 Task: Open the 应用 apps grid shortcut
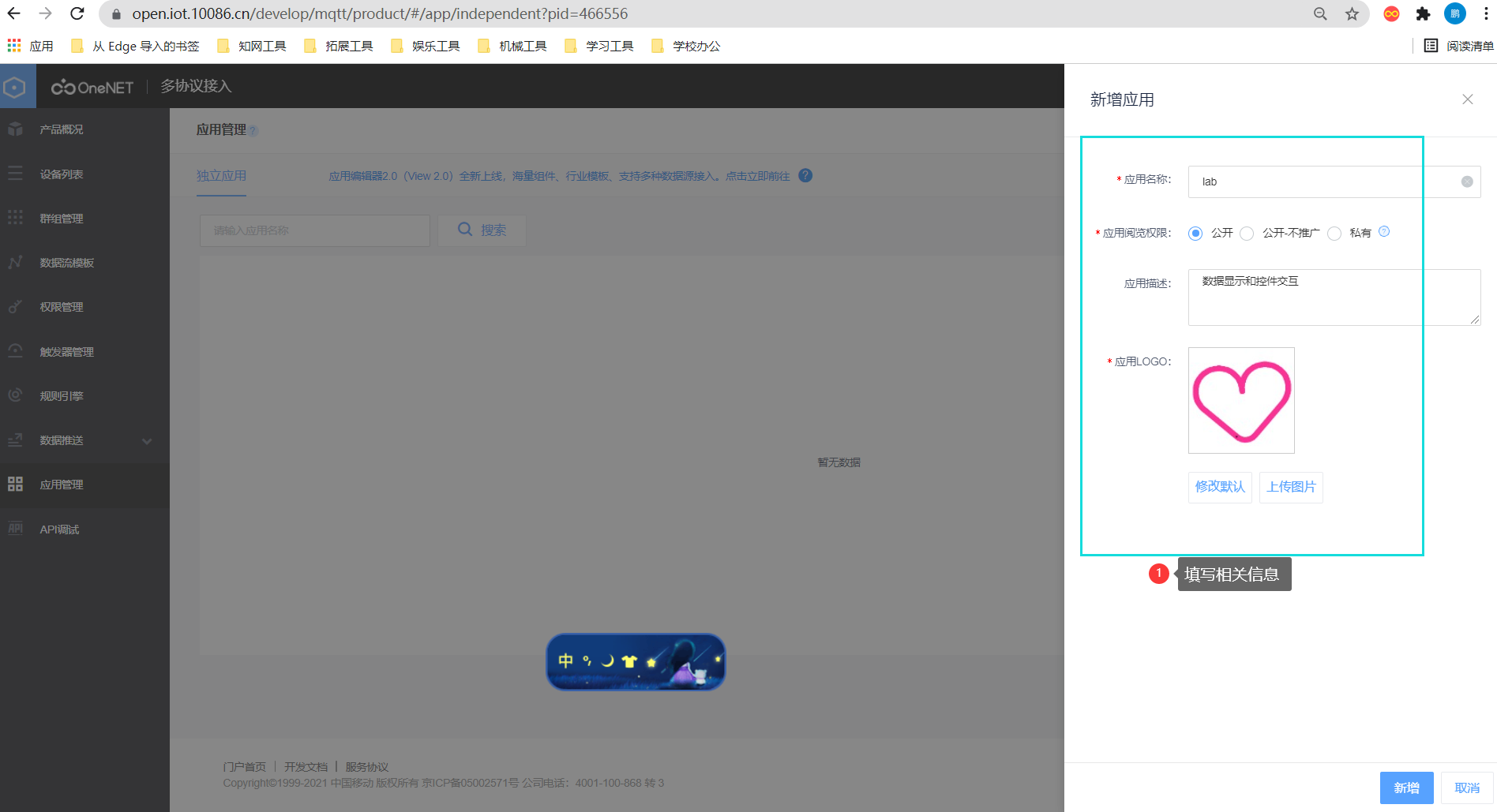[x=30, y=46]
